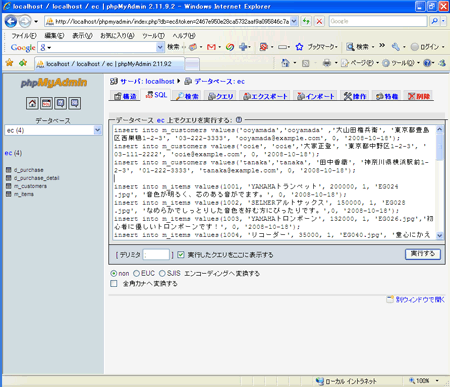This screenshot has height=387, width=450.
Task: Click the Gmail icon in Google toolbar
Action: click(x=211, y=47)
